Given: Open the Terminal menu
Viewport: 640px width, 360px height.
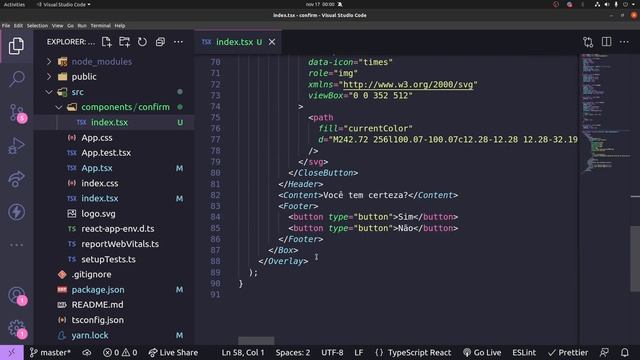Looking at the screenshot, I should pyautogui.click(x=100, y=25).
